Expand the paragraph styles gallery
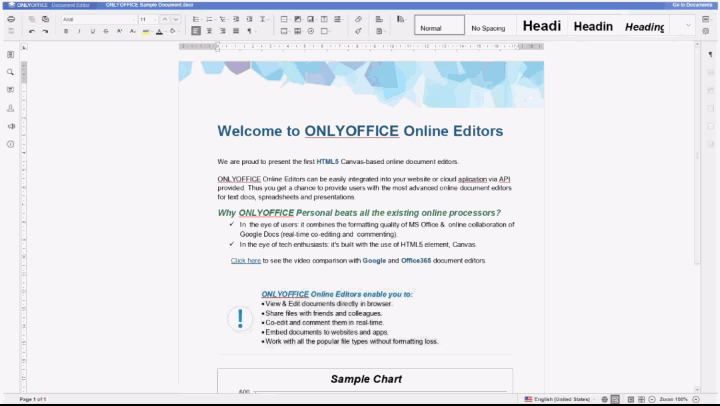720x406 pixels. point(687,26)
